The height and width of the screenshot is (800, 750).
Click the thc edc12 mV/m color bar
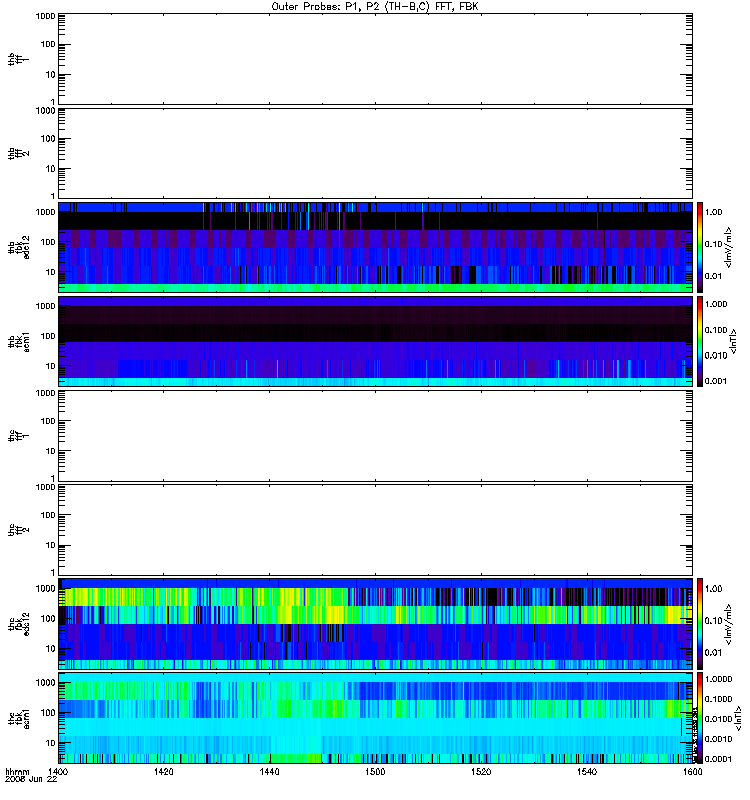point(700,624)
